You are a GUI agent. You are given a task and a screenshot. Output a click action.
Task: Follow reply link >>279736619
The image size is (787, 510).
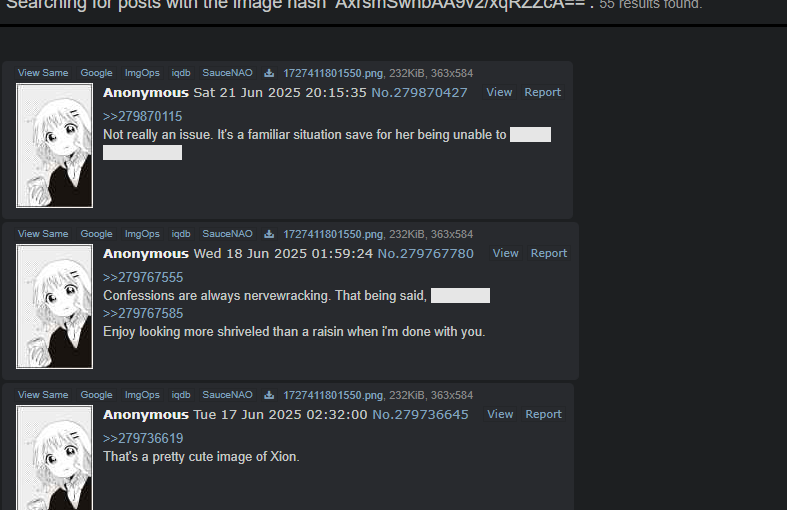[143, 439]
